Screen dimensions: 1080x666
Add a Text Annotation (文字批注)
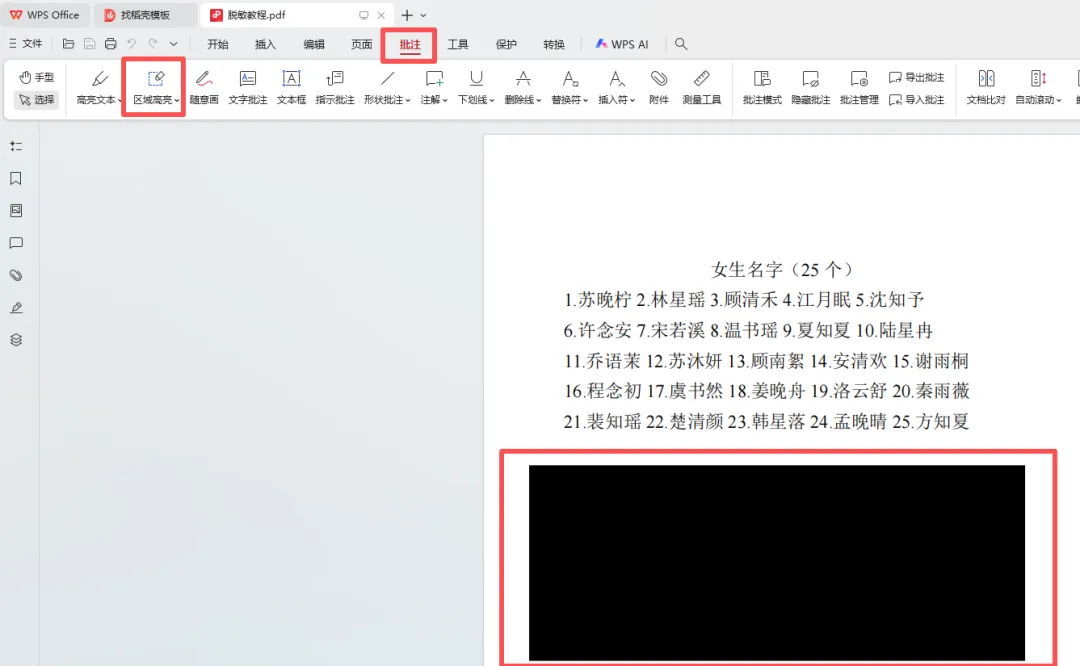pos(248,87)
